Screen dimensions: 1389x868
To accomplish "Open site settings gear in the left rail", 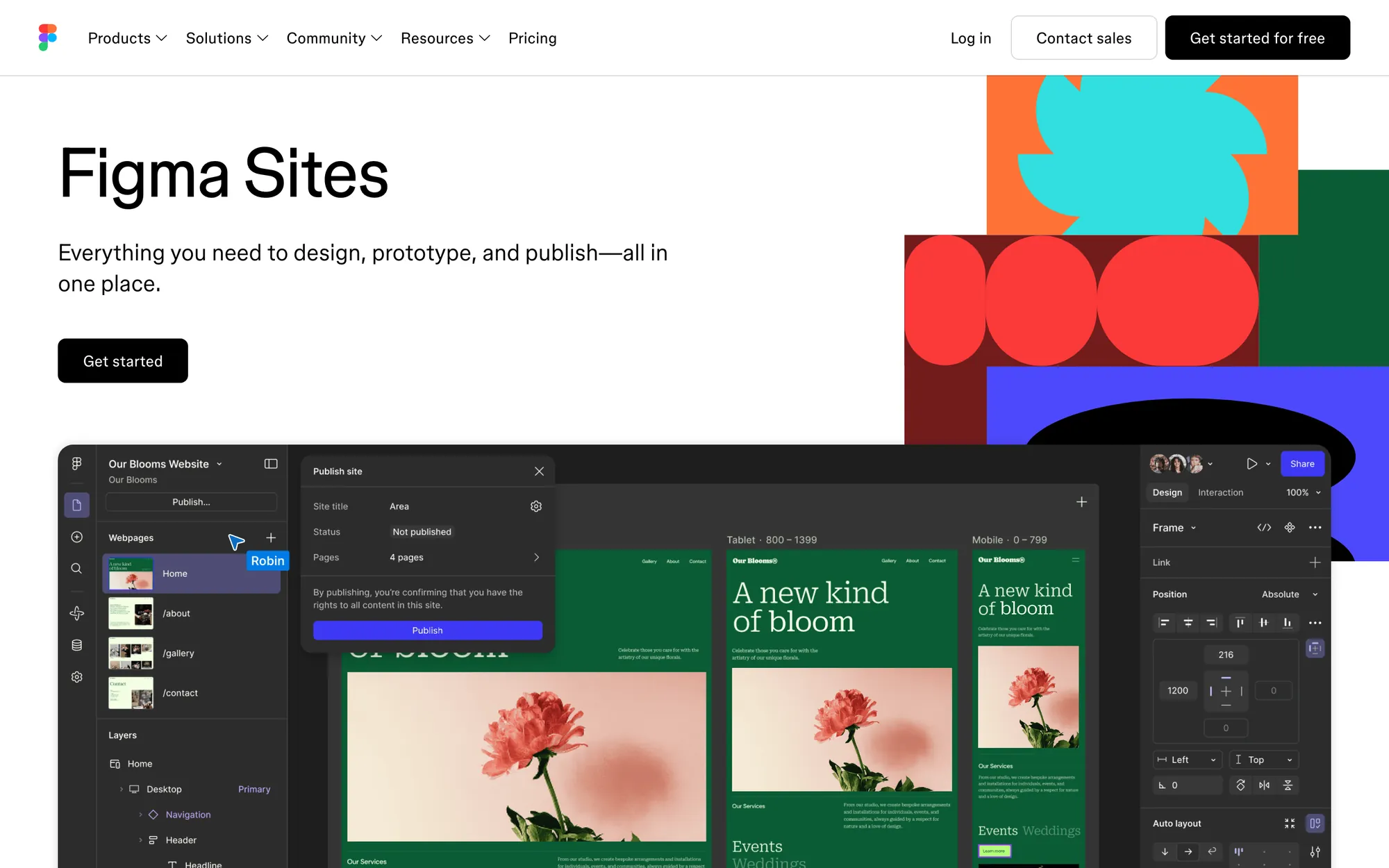I will point(77,677).
